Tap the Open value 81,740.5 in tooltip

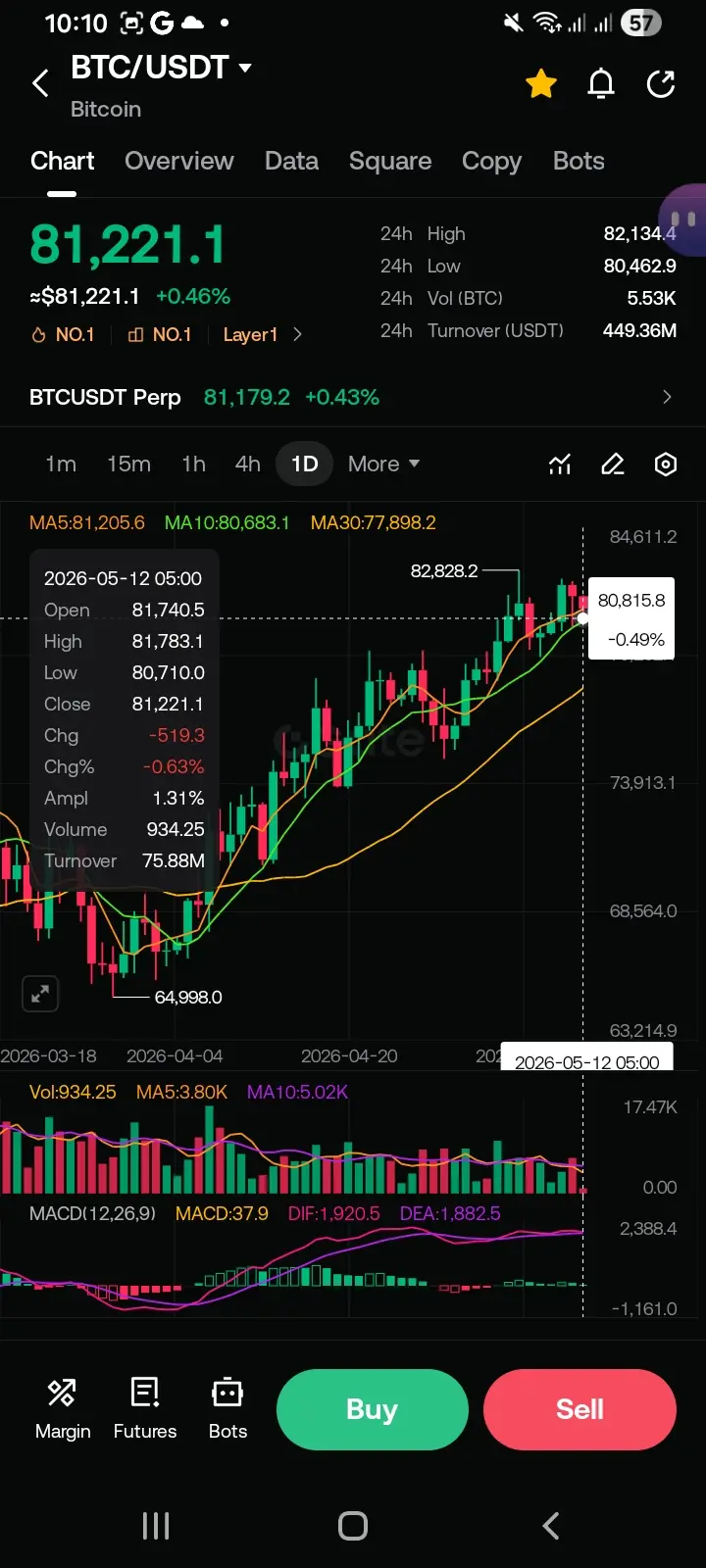169,610
